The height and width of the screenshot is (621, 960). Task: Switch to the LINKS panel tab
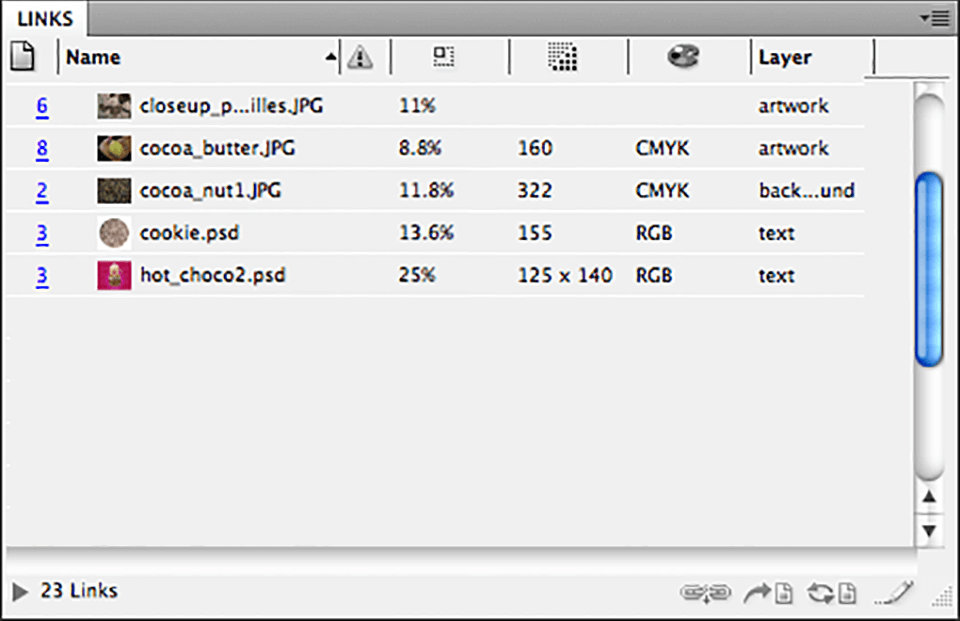(44, 18)
